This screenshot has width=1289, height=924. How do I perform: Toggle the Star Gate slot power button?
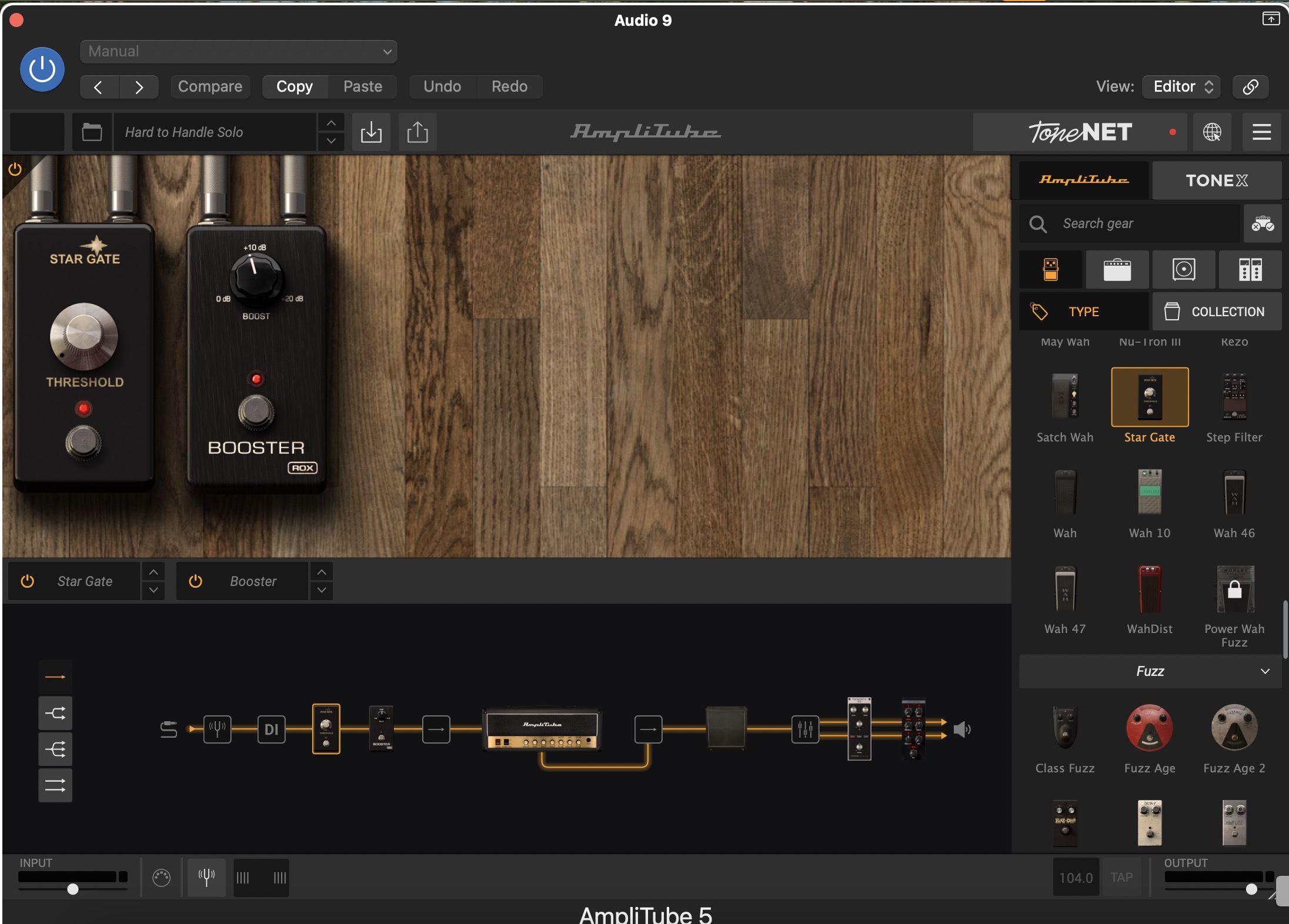tap(28, 581)
